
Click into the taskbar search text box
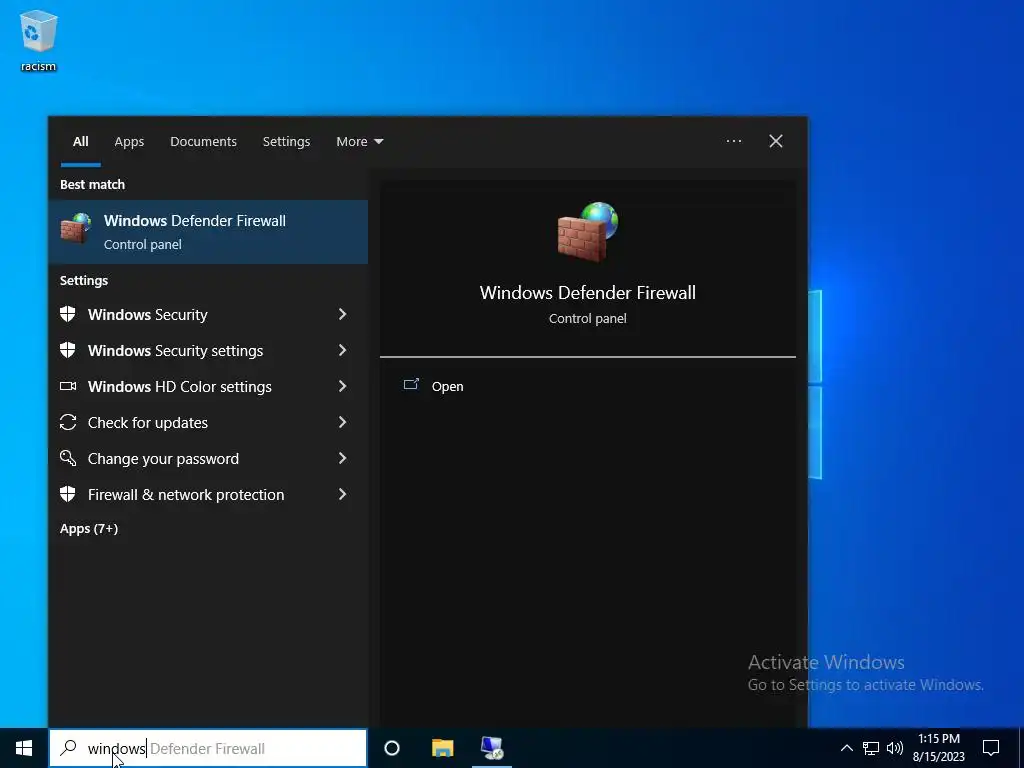pyautogui.click(x=208, y=748)
